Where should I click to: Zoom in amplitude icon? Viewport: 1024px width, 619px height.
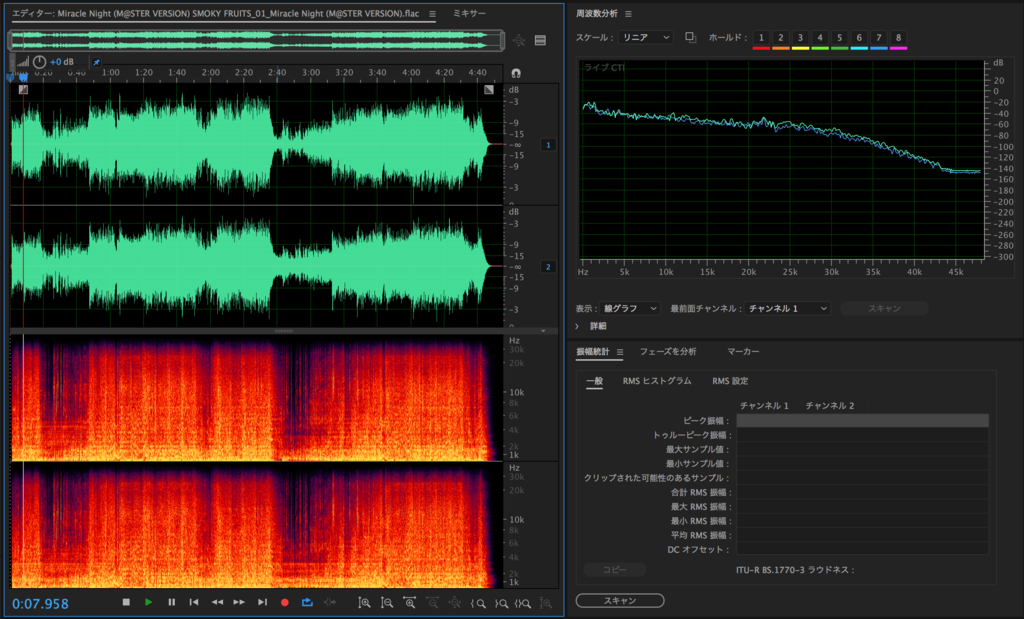point(364,603)
